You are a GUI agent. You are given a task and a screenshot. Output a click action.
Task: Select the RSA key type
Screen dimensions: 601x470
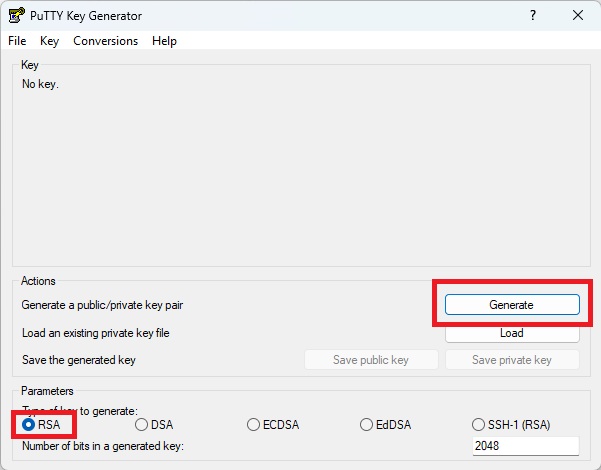pyautogui.click(x=41, y=425)
